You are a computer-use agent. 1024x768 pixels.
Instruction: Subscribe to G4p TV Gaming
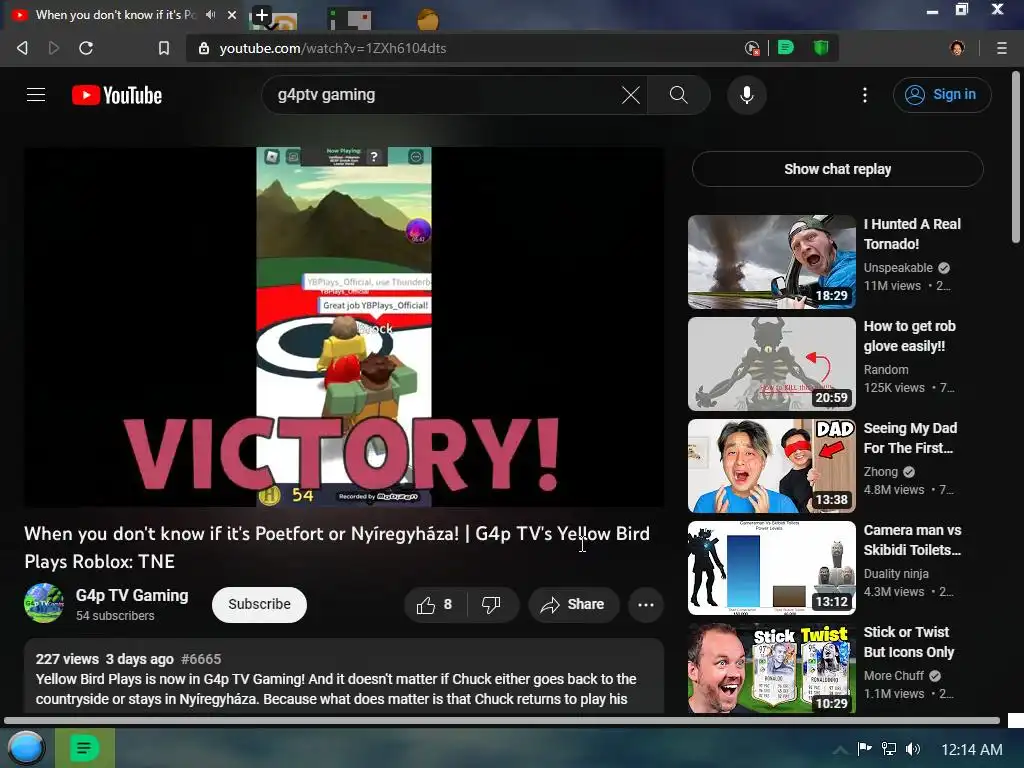(x=259, y=605)
